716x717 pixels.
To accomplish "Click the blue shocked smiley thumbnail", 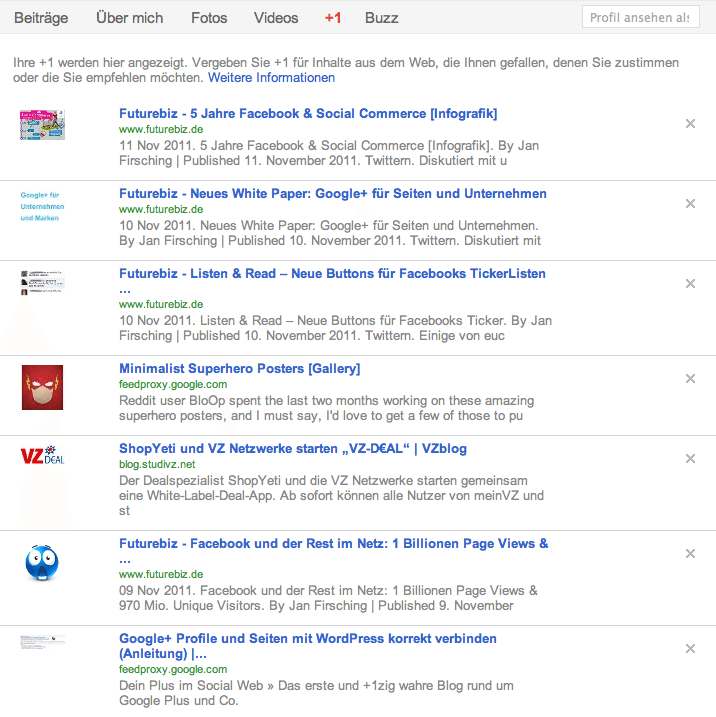I will tap(42, 562).
